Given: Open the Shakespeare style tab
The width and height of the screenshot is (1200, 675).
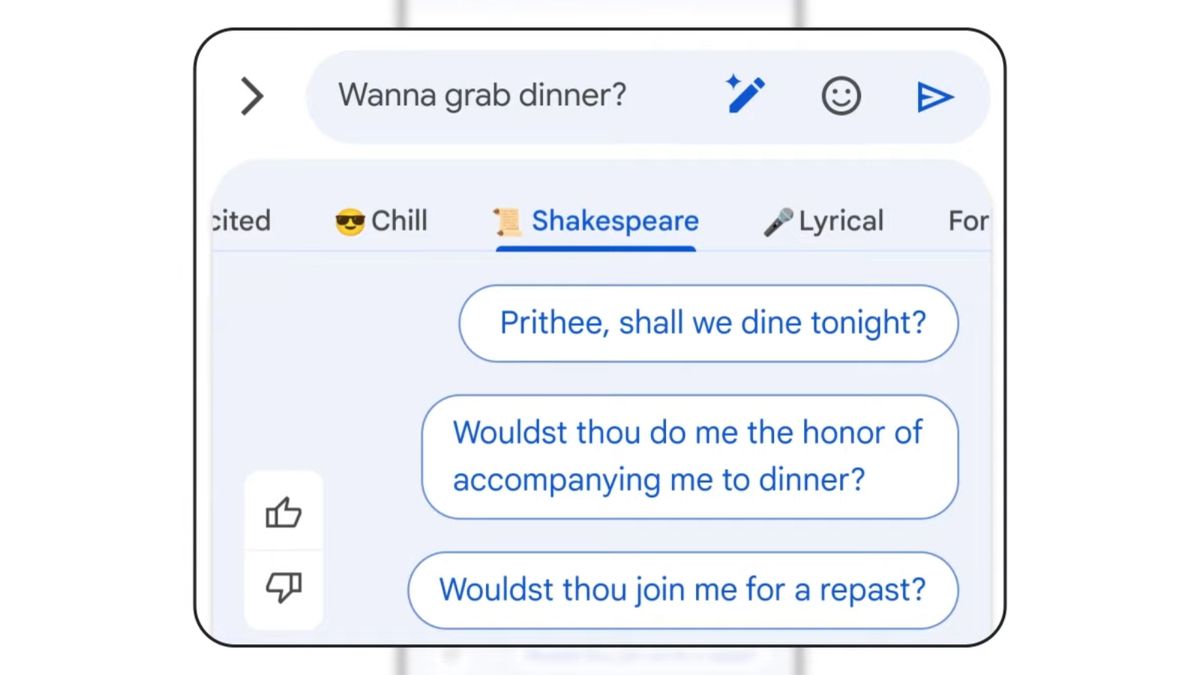Looking at the screenshot, I should point(595,220).
